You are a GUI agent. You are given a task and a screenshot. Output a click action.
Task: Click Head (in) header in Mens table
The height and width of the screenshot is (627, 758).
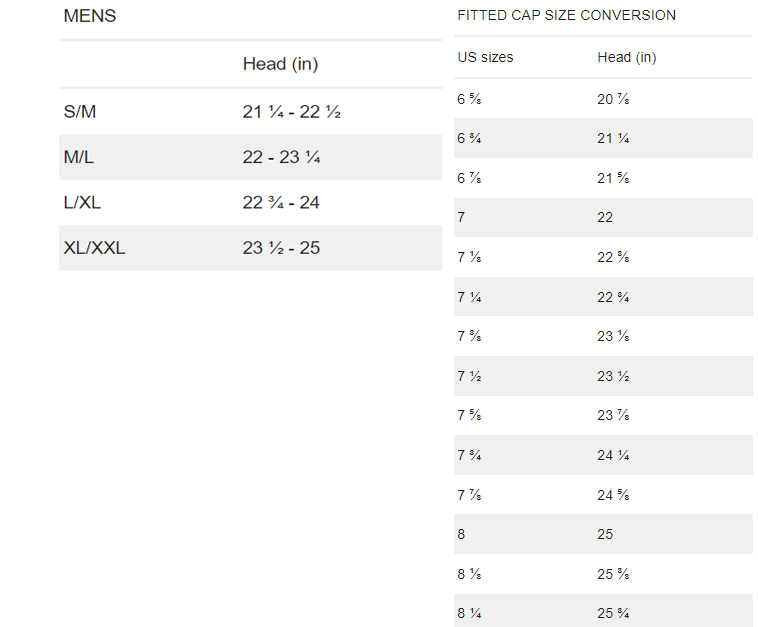click(x=280, y=64)
